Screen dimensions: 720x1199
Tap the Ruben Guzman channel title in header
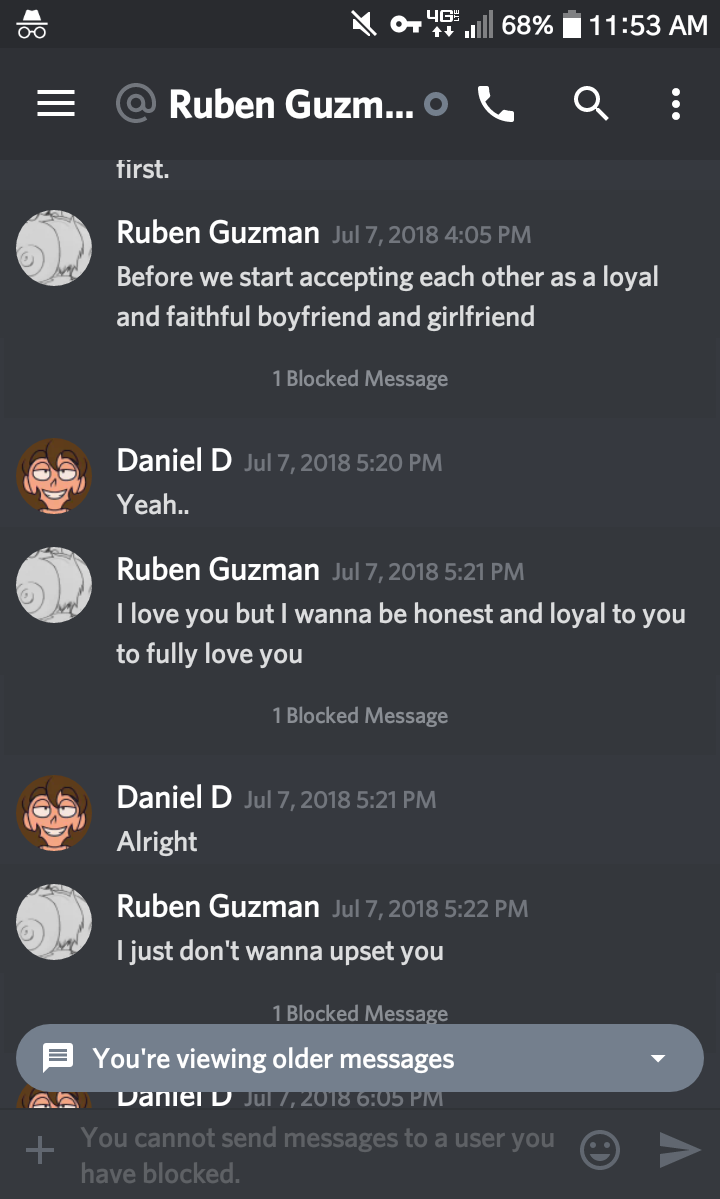pyautogui.click(x=290, y=103)
